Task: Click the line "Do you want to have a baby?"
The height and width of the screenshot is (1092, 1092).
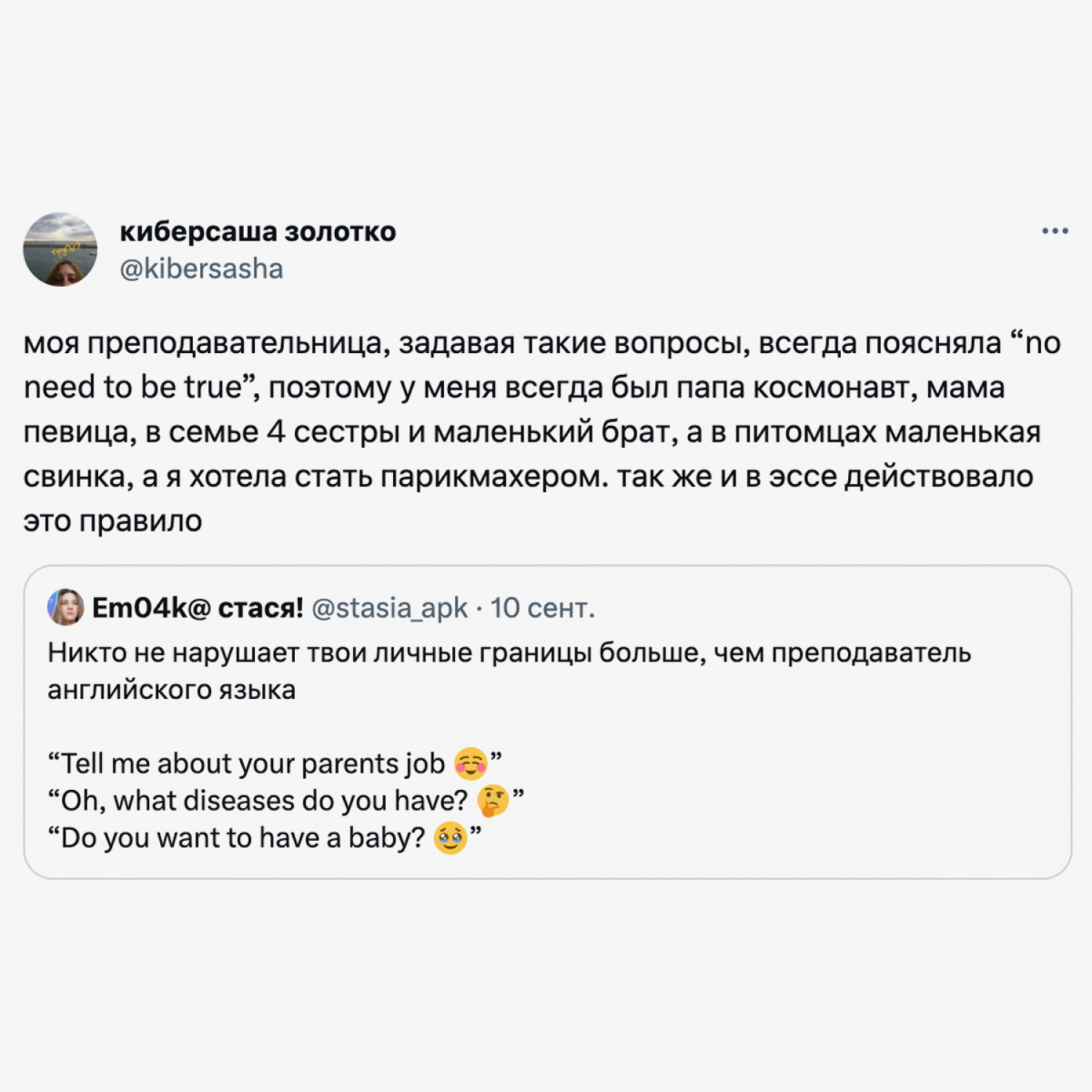Action: [264, 838]
